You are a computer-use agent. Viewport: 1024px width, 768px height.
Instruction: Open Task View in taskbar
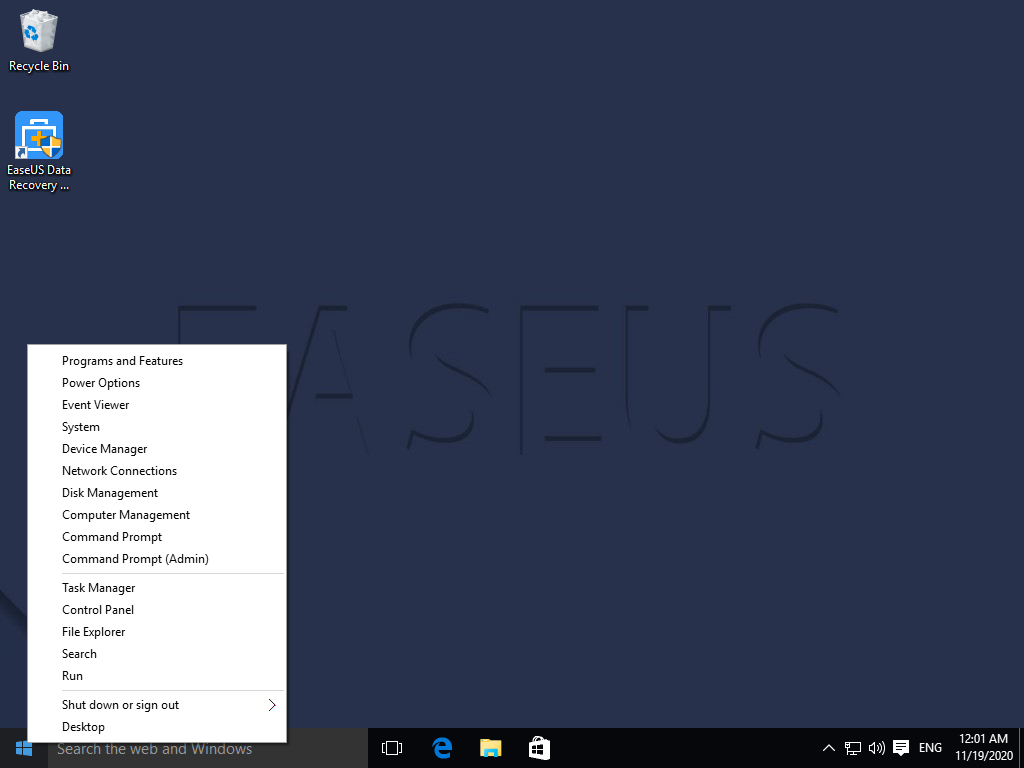pyautogui.click(x=392, y=748)
